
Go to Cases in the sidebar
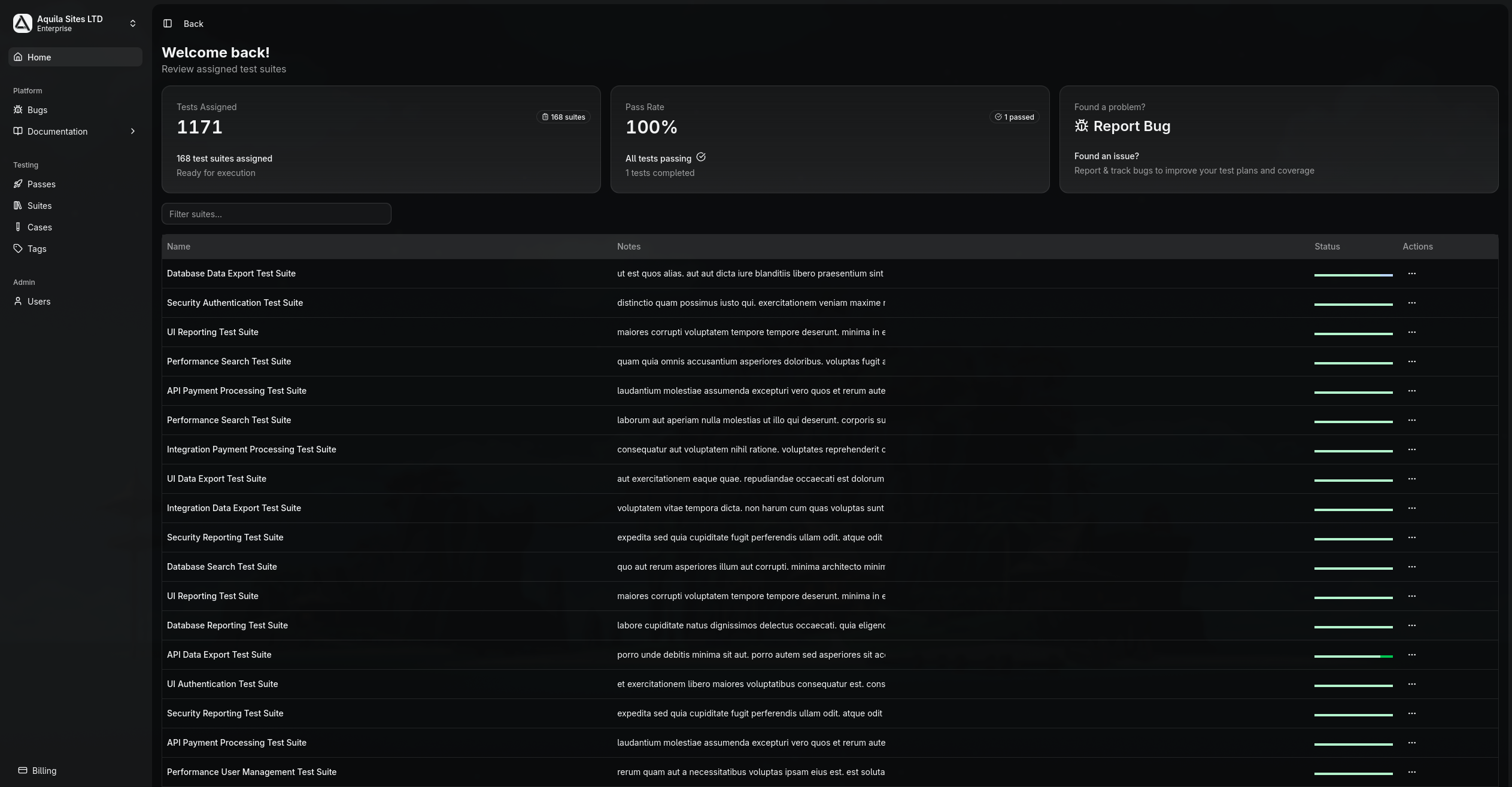pyautogui.click(x=40, y=227)
